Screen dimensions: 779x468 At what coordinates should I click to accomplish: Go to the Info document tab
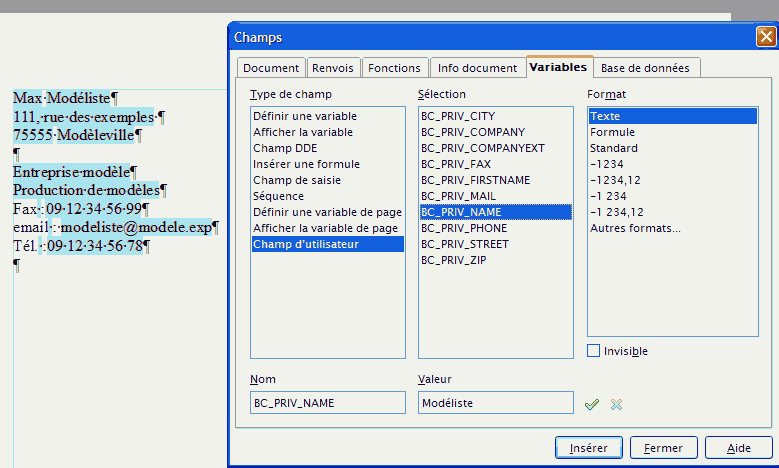coord(476,68)
